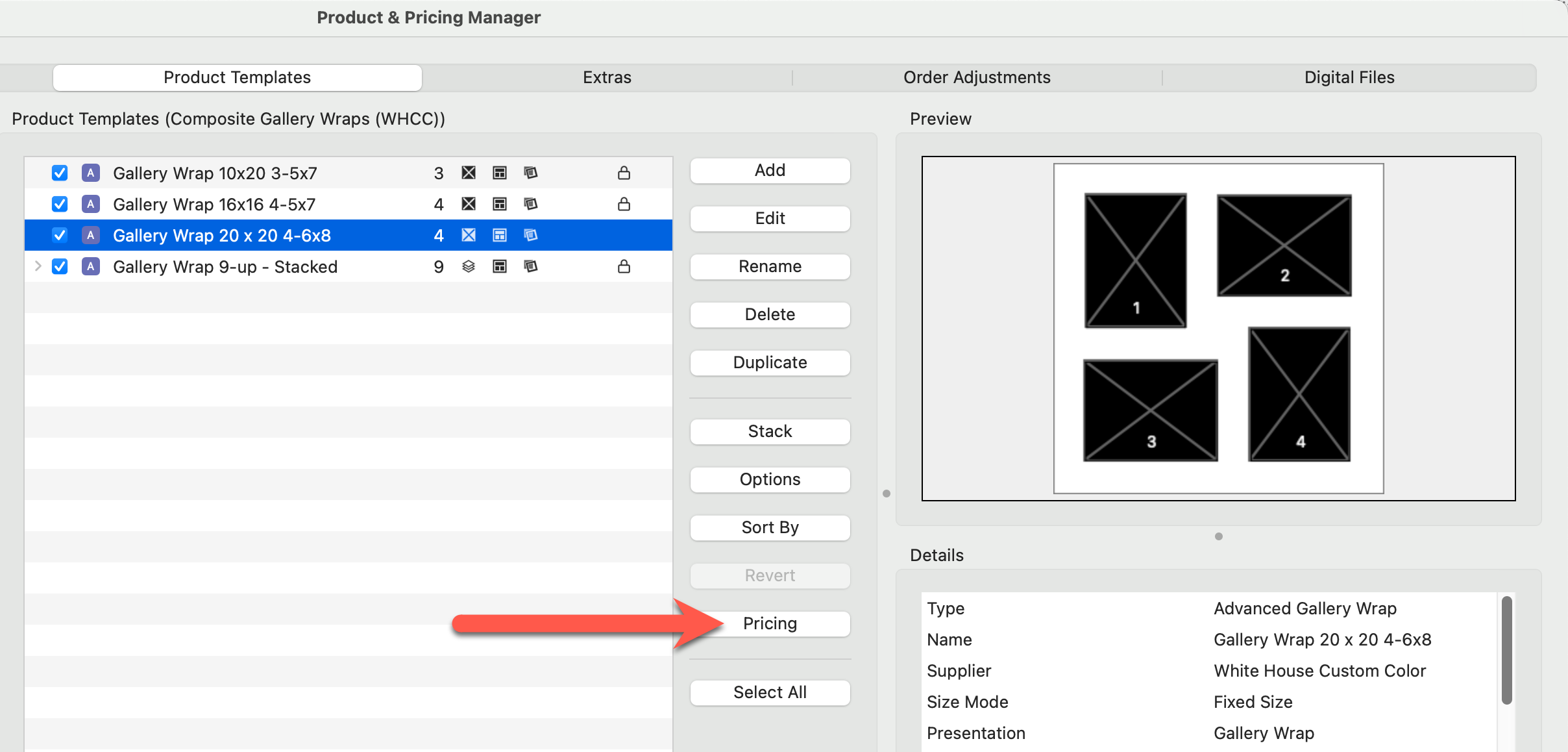Open the Sort By options
Viewport: 1568px width, 752px height.
point(770,527)
